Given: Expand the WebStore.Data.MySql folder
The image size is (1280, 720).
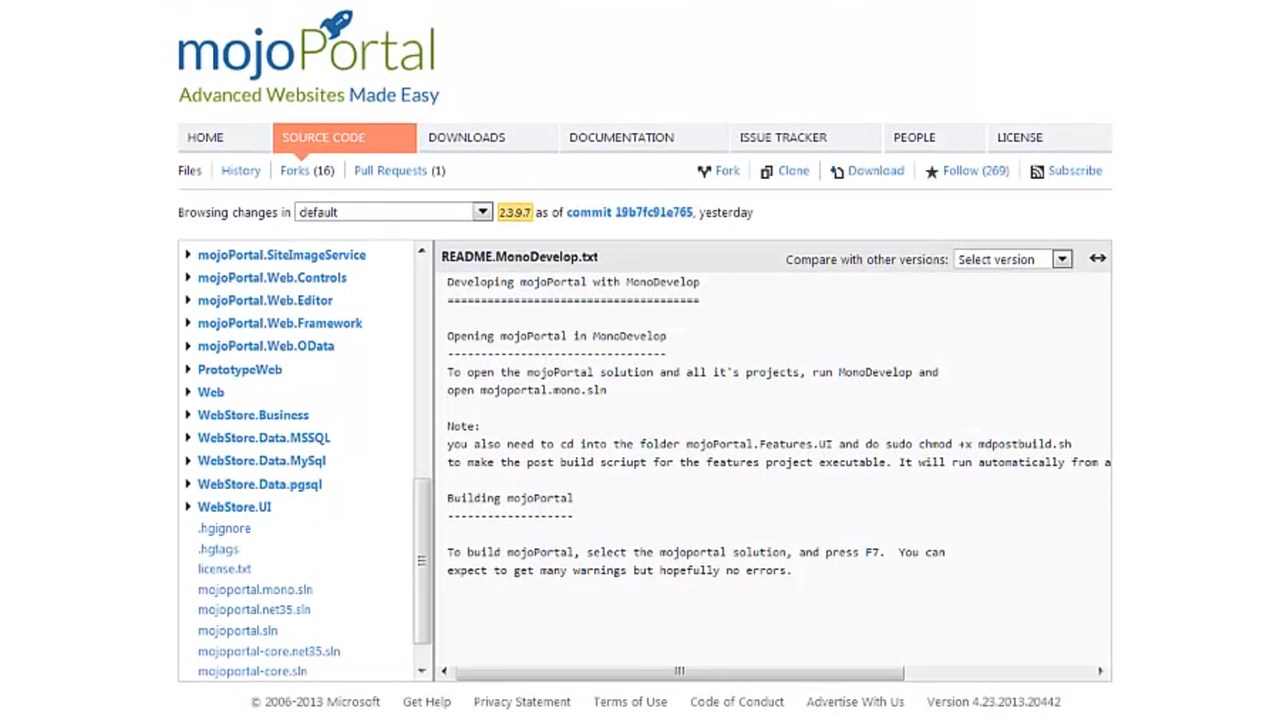Looking at the screenshot, I should (188, 461).
